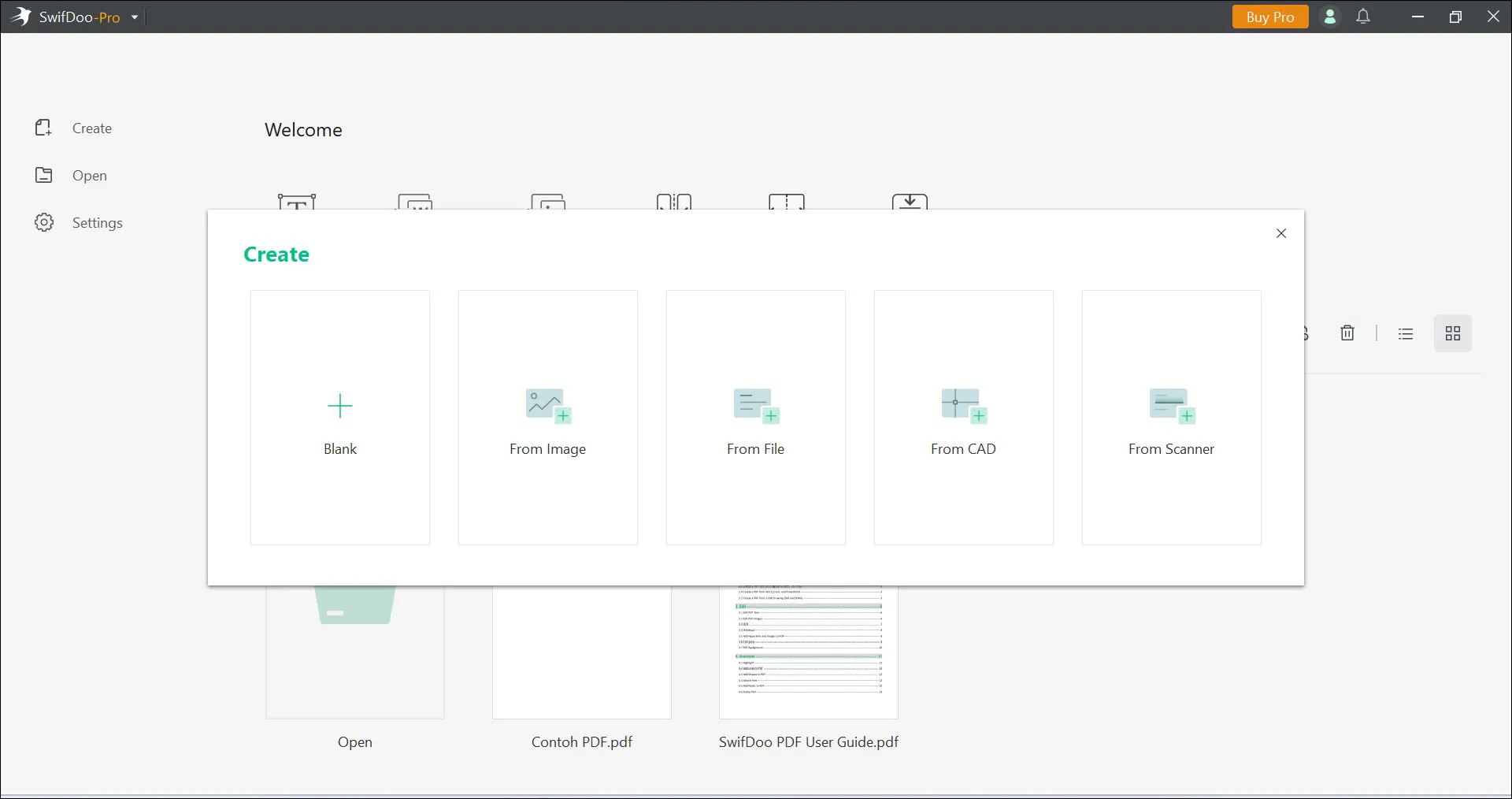Switch to grid thumbnail view
This screenshot has width=1512, height=799.
1453,334
